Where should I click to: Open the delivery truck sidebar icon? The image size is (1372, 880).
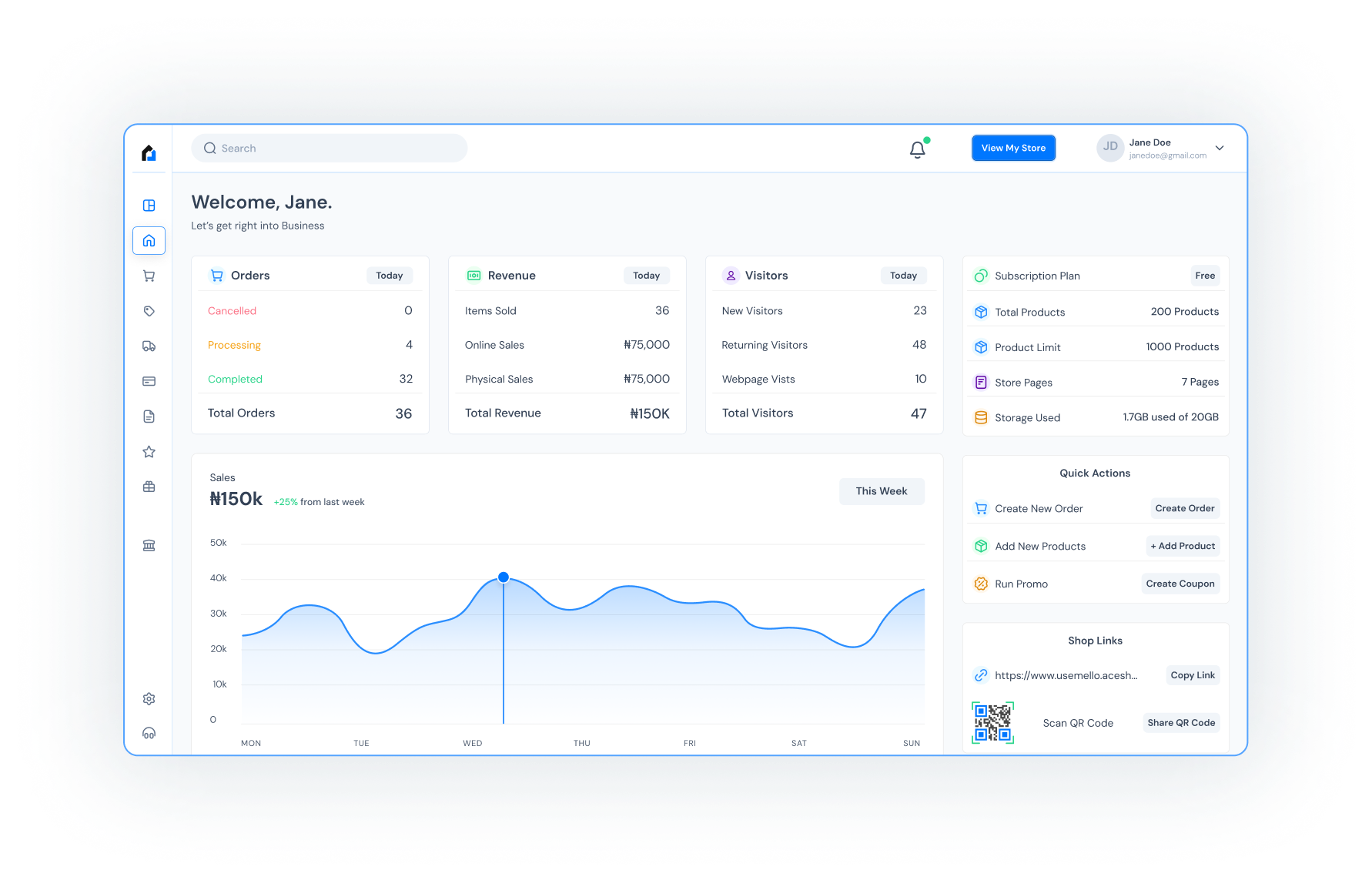tap(149, 346)
